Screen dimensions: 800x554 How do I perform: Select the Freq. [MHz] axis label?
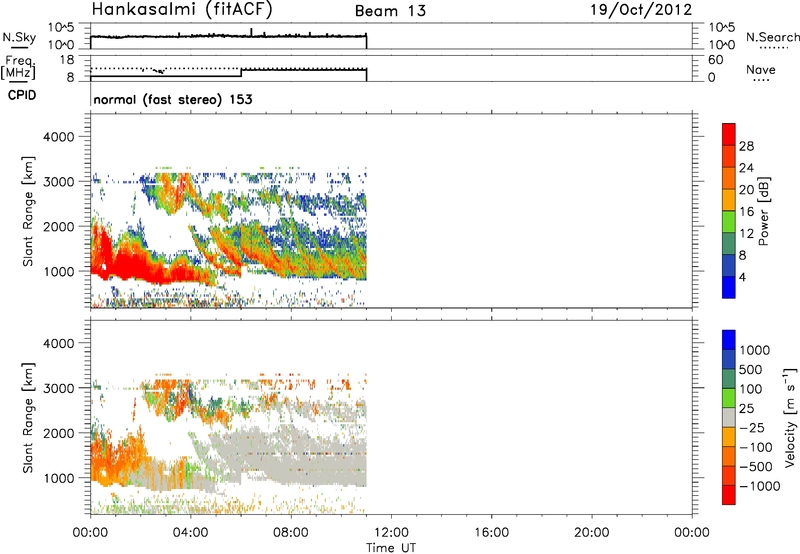point(19,67)
